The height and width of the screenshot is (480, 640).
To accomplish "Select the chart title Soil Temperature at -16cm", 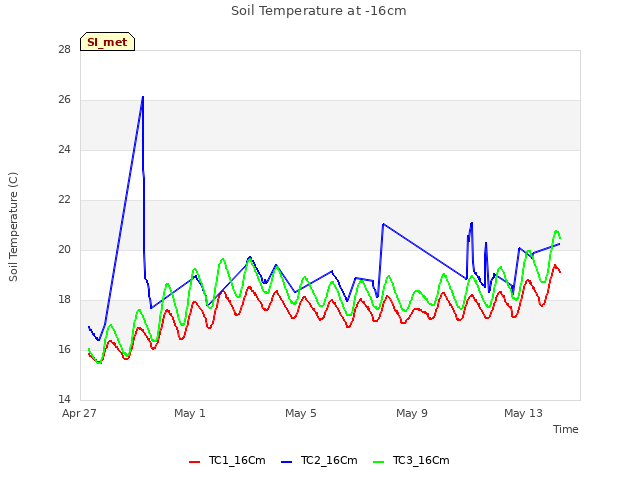I will pos(319,11).
